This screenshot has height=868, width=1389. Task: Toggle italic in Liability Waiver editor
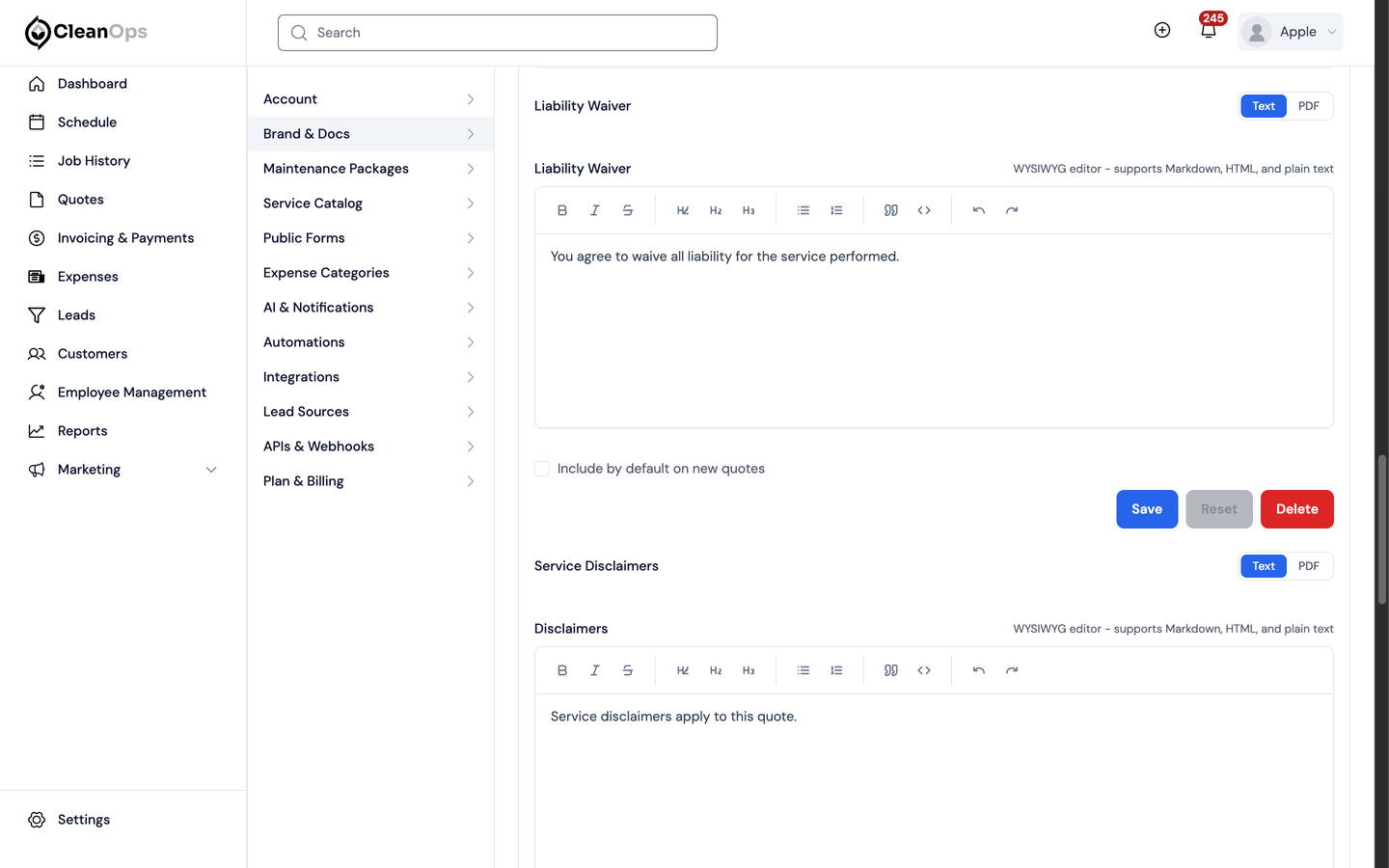(595, 210)
